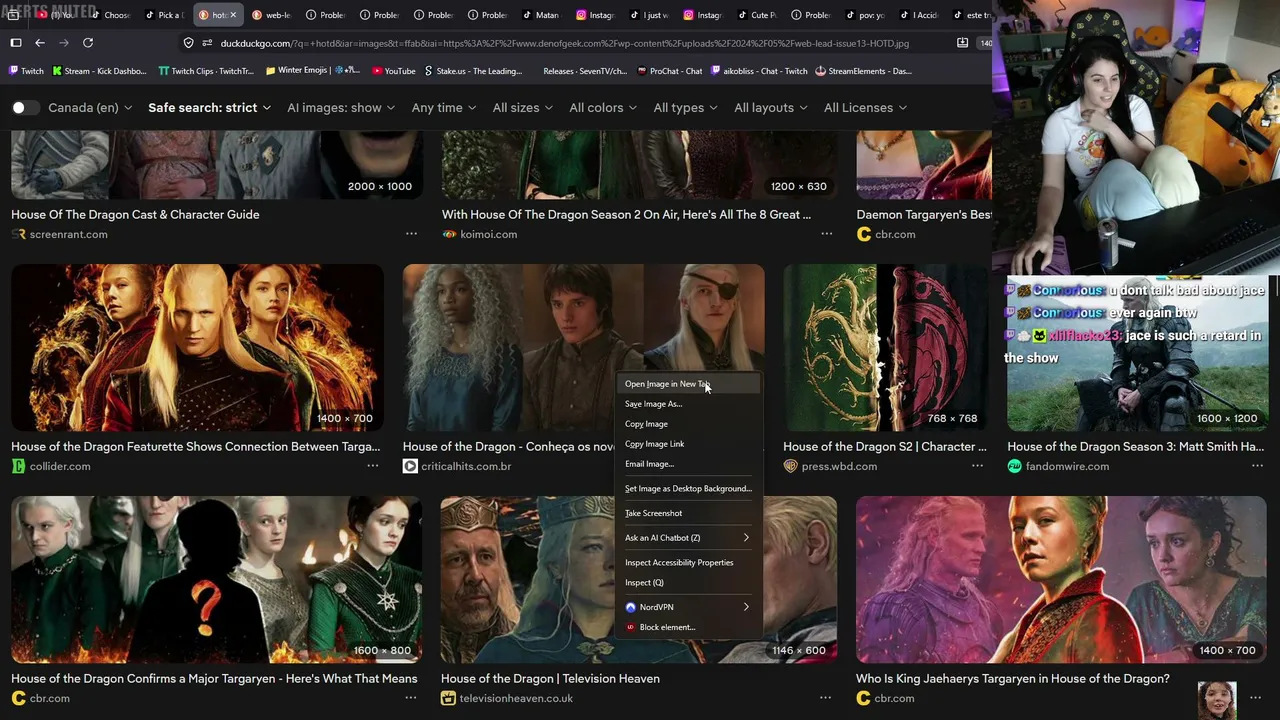Expand the All colors filter
The height and width of the screenshot is (720, 1280).
[x=603, y=108]
